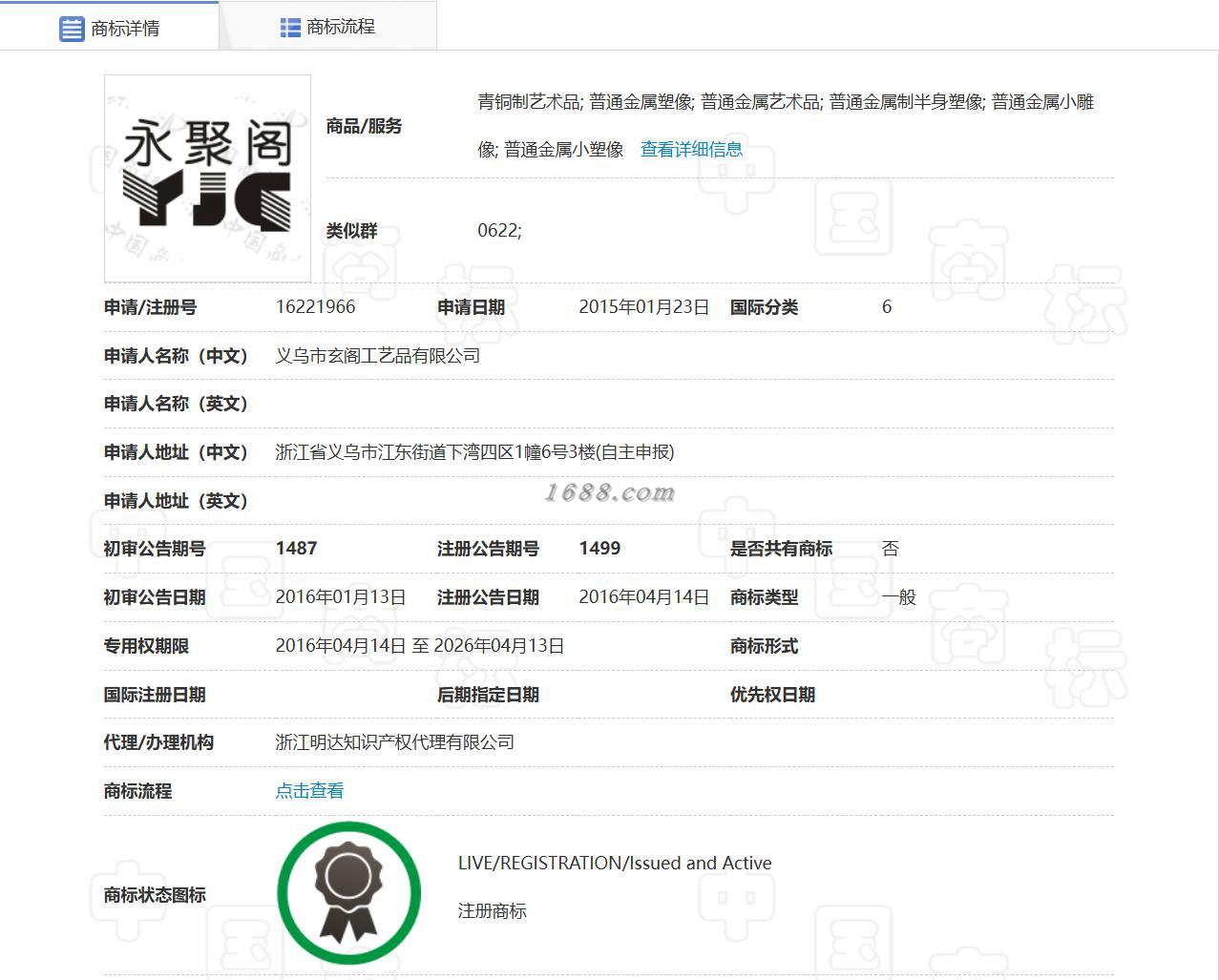This screenshot has height=980, width=1219.
Task: Click the 国际注册日期 field label
Action: [x=155, y=695]
